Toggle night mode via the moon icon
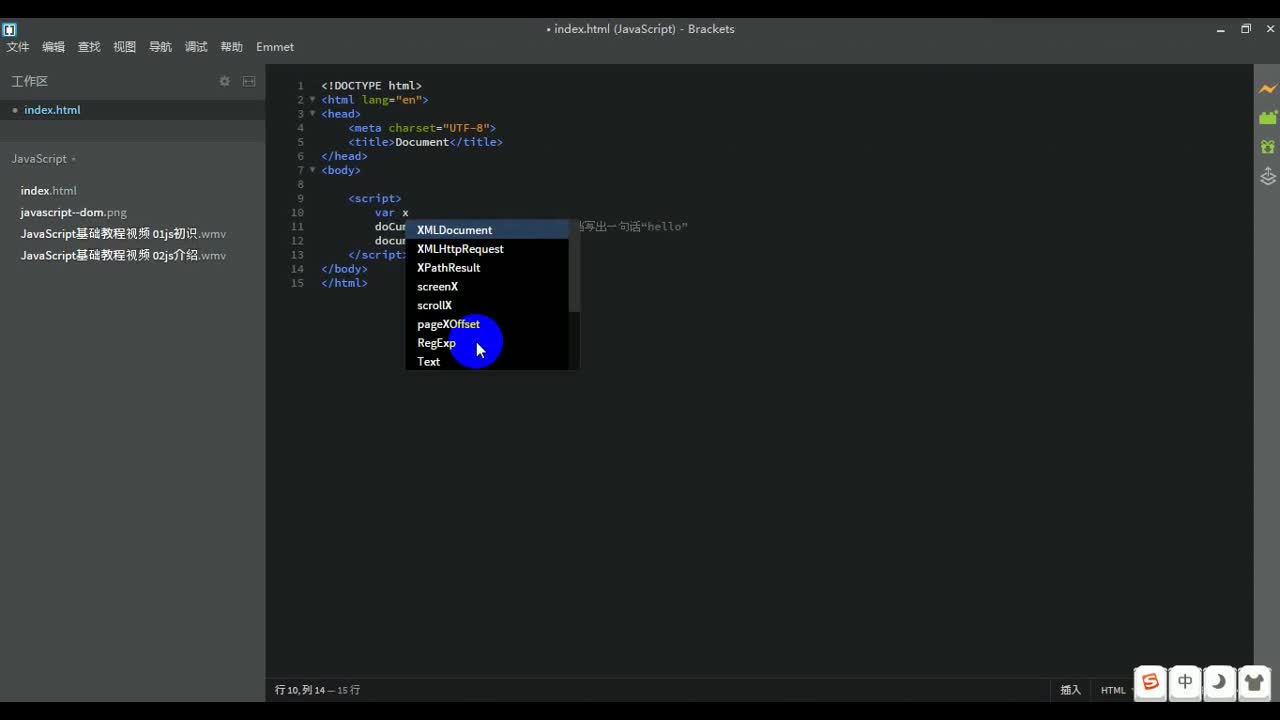Viewport: 1280px width, 720px height. pyautogui.click(x=1219, y=682)
